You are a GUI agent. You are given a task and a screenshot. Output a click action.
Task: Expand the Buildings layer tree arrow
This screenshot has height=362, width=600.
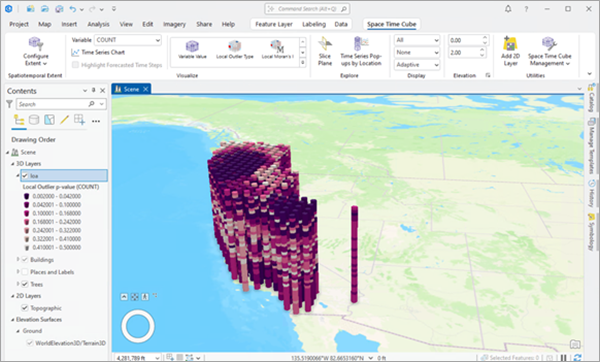18,259
